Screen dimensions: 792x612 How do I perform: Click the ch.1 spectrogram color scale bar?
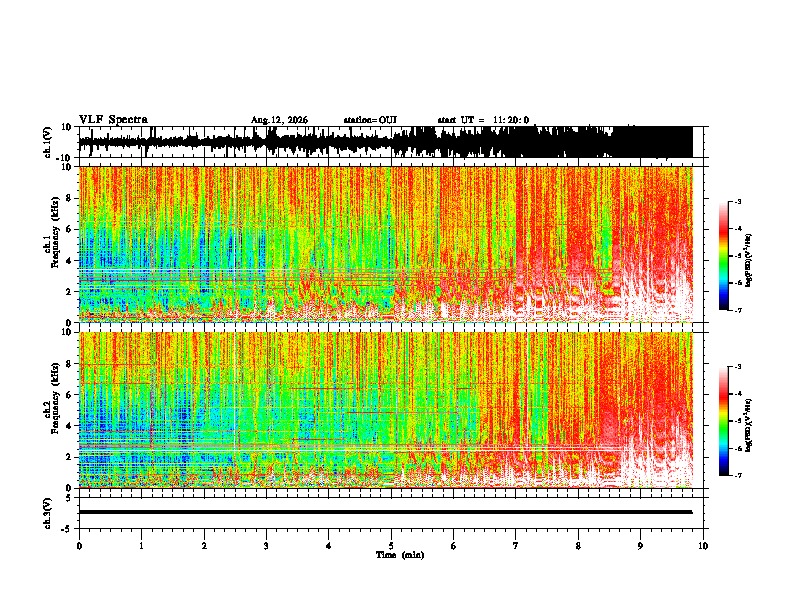(723, 256)
